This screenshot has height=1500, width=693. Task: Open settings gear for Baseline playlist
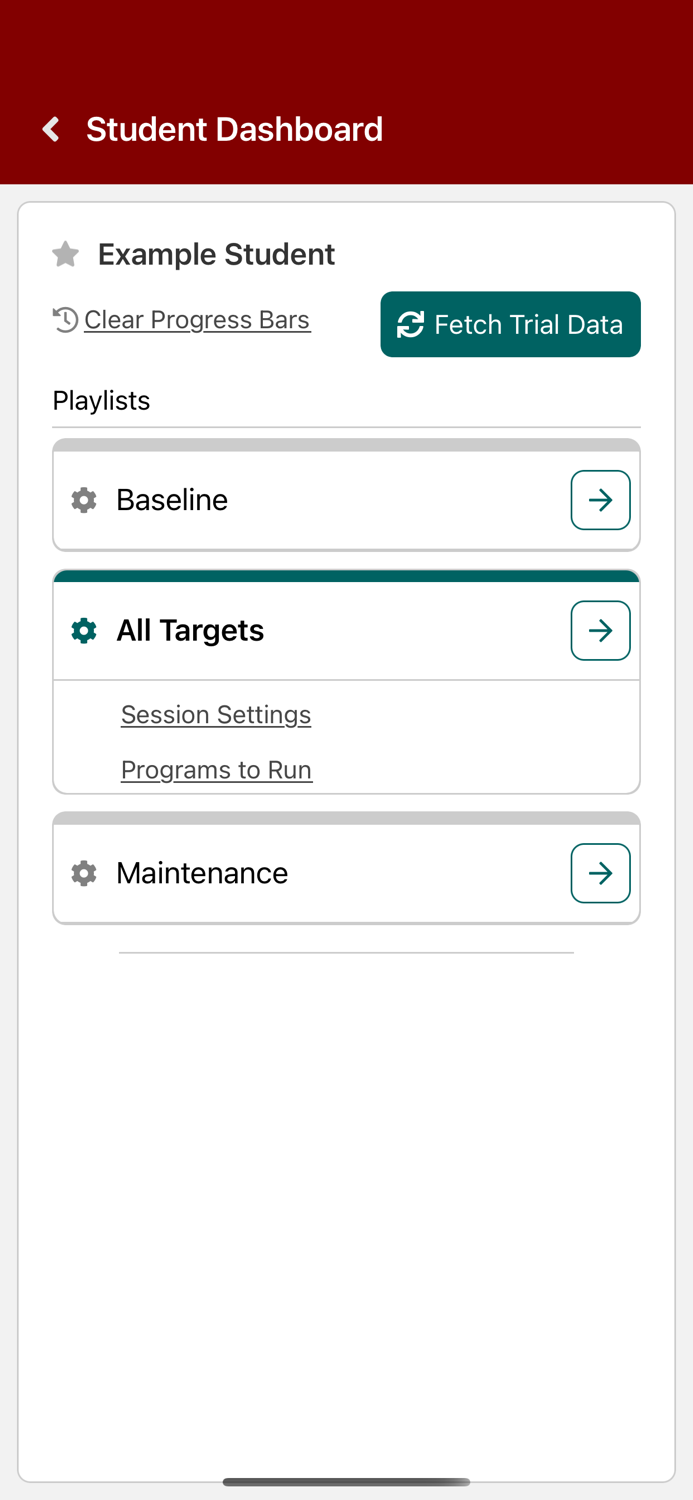[x=84, y=500]
